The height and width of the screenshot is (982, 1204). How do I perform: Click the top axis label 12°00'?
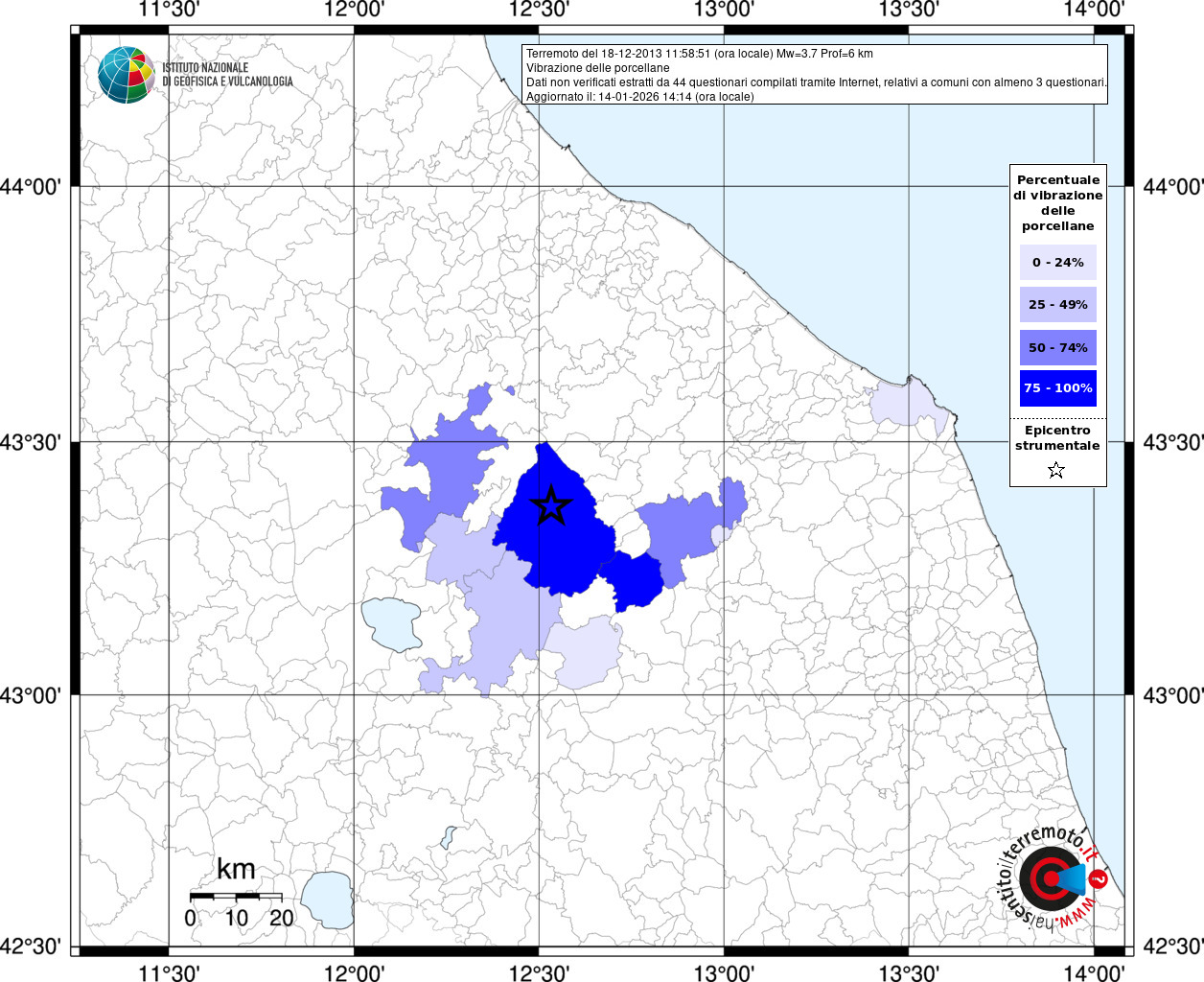(355, 10)
